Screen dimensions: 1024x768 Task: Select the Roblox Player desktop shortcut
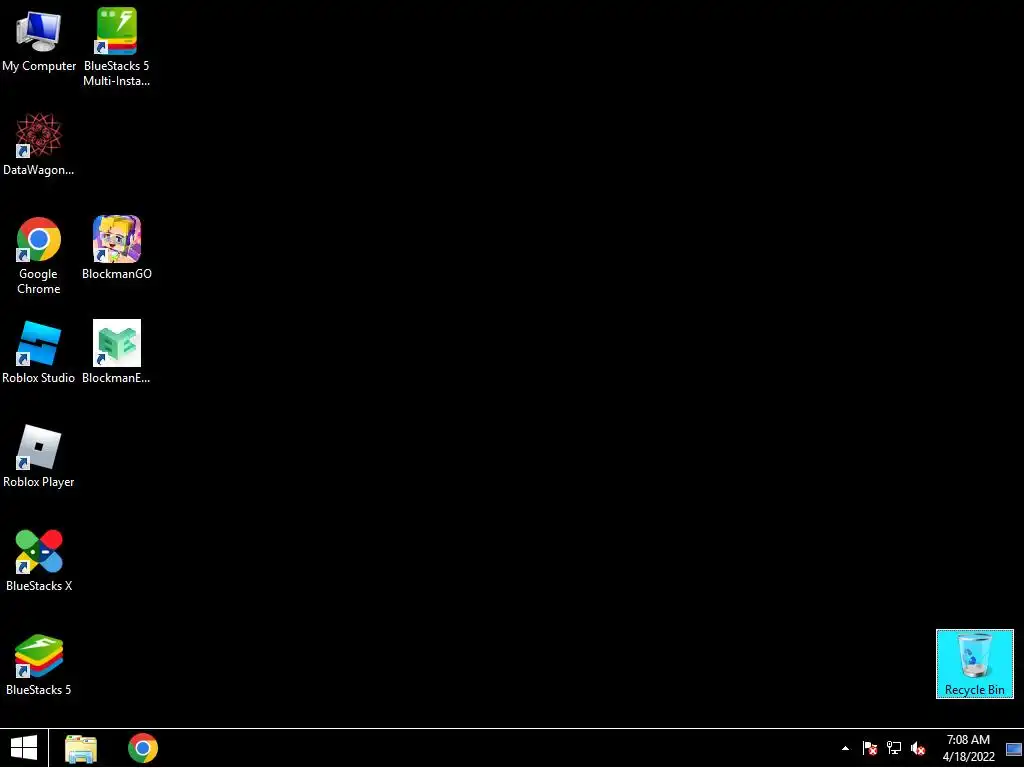point(39,456)
